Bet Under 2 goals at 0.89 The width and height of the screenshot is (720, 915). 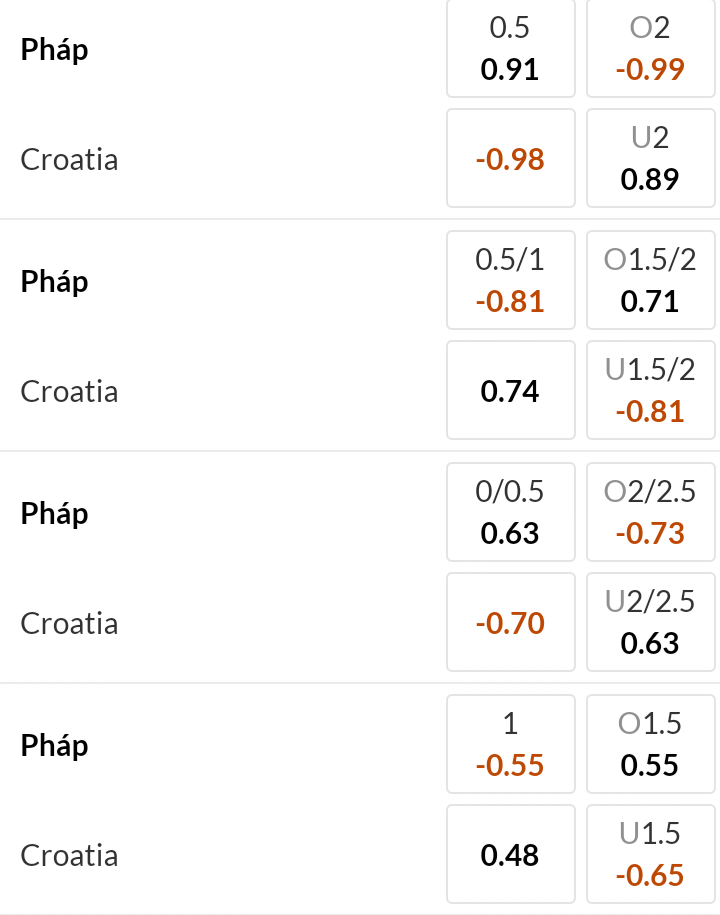tap(650, 159)
